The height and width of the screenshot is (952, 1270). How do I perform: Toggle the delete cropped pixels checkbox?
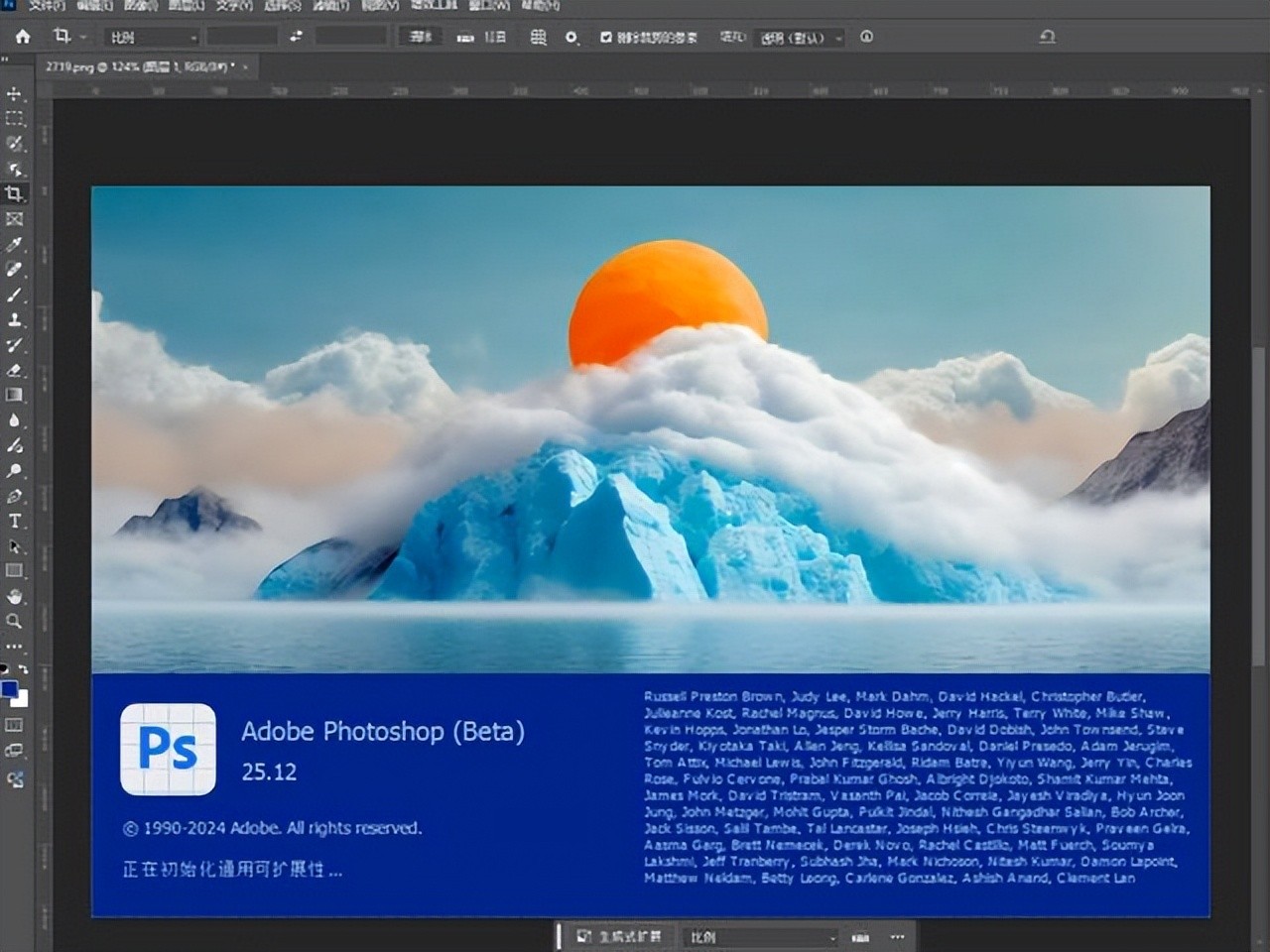coord(605,37)
